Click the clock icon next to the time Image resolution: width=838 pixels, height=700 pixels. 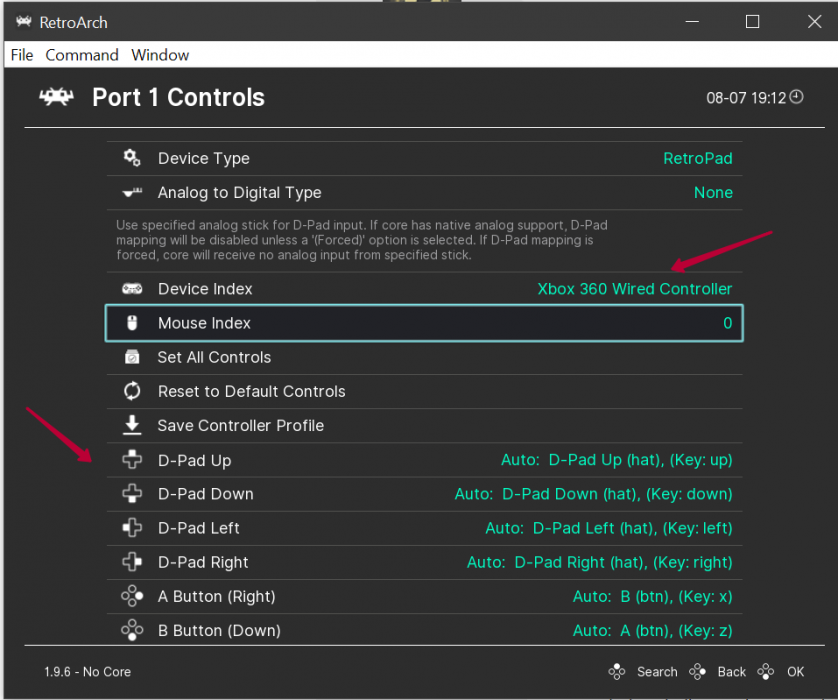[796, 97]
